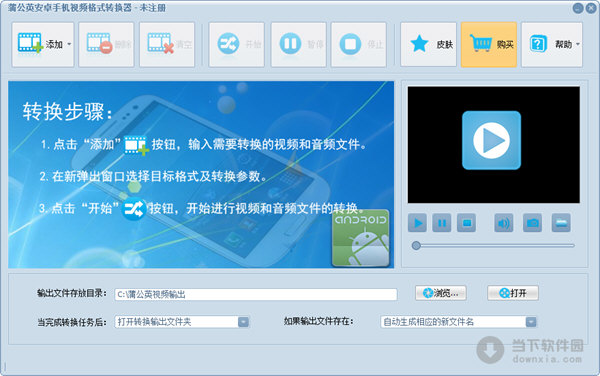The image size is (600, 376).
Task: Stop playback in the preview player
Action: (466, 223)
